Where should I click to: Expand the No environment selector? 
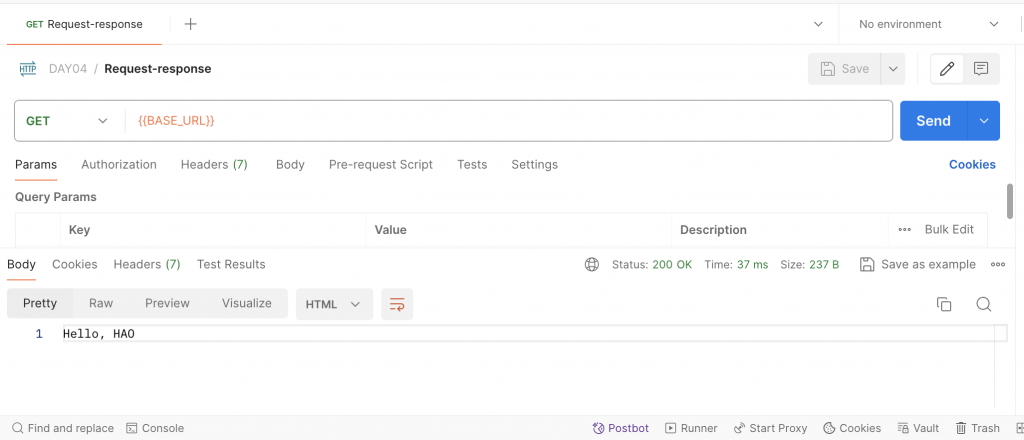pyautogui.click(x=928, y=24)
